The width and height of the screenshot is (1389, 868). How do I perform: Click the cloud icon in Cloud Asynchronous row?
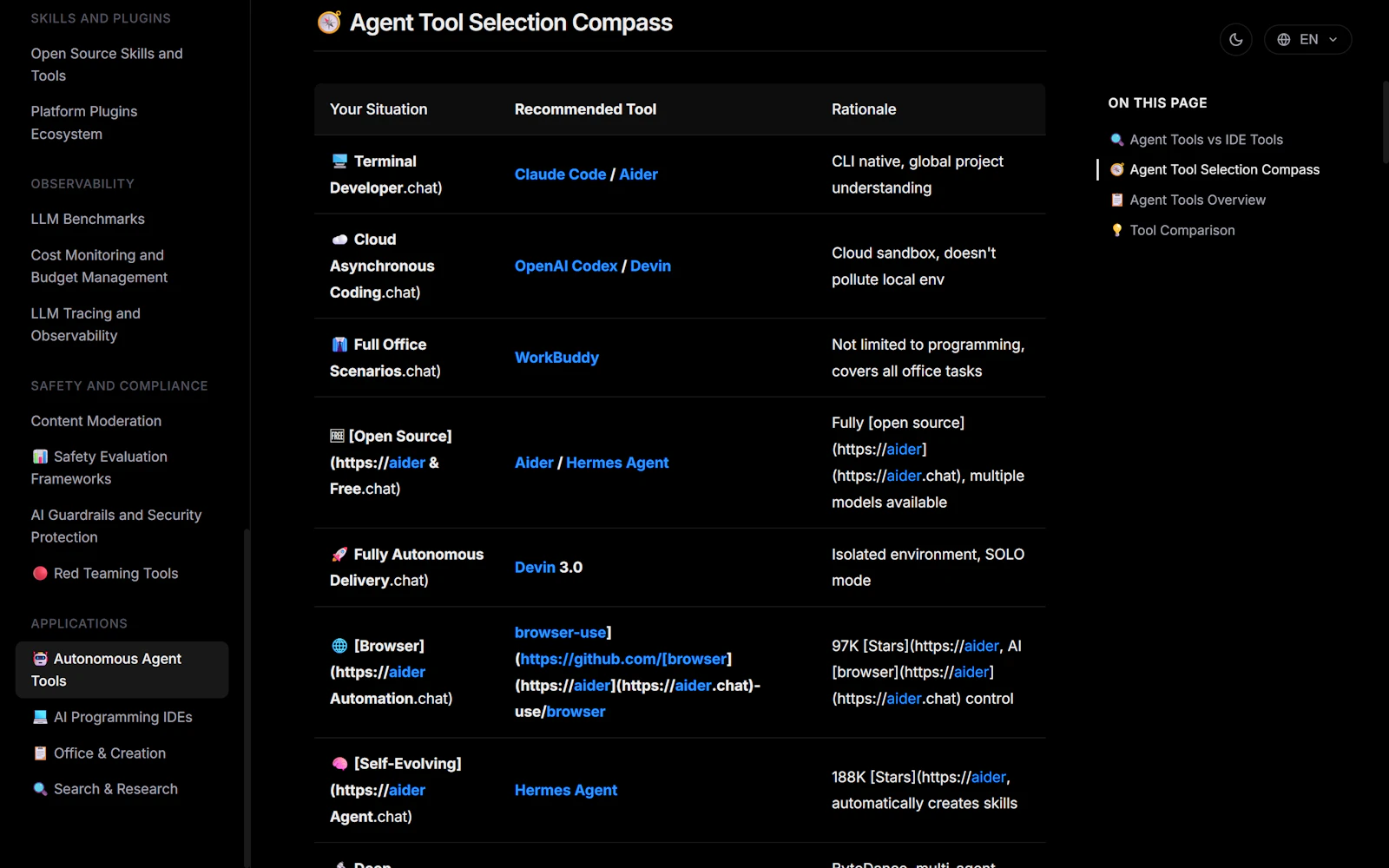339,240
